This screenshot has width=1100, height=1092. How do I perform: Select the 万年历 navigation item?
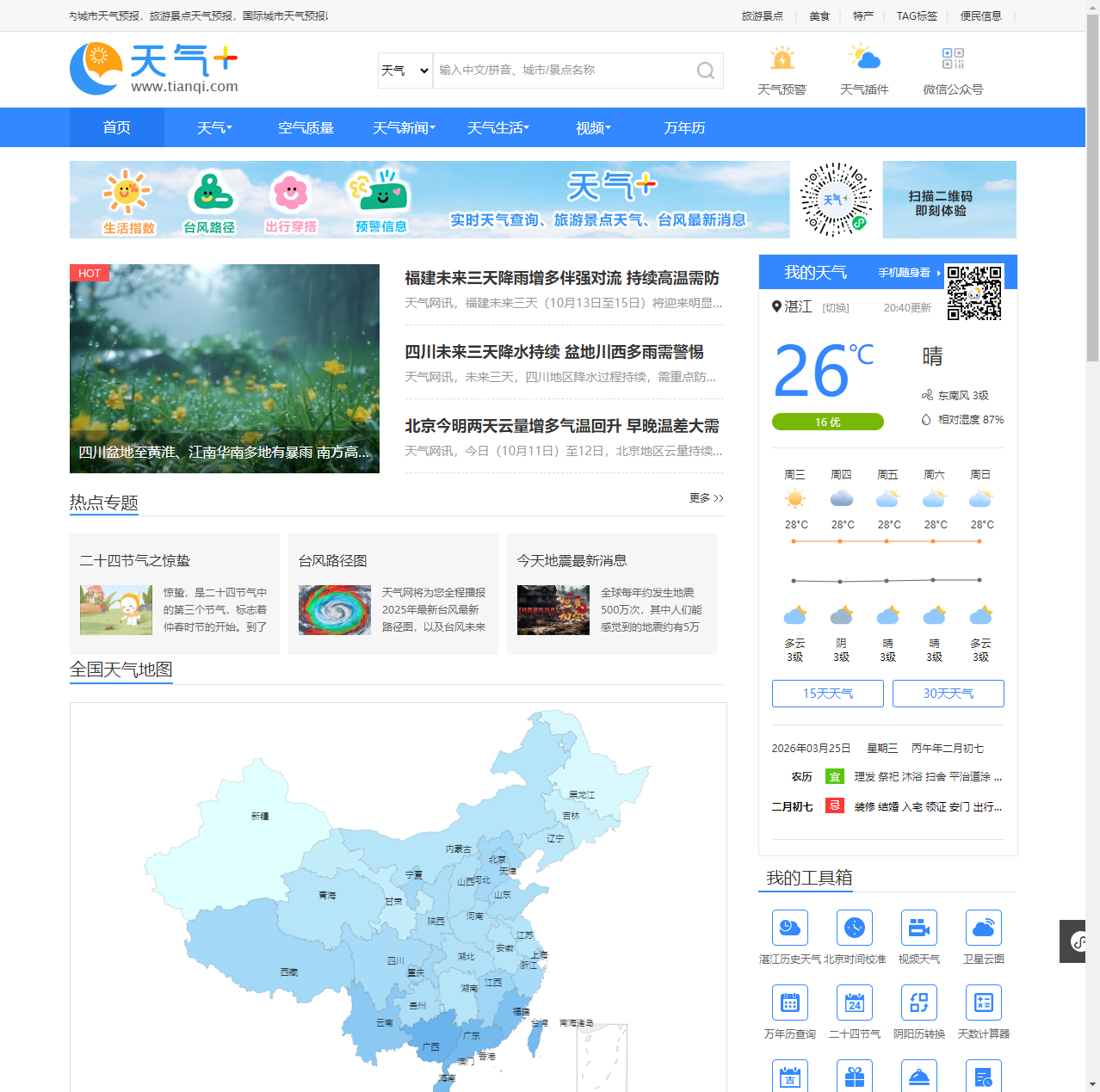pos(684,128)
